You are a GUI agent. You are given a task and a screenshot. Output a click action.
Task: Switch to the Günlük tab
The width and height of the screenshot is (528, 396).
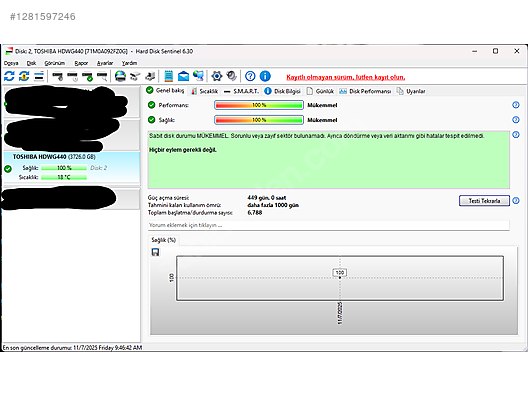pos(320,91)
